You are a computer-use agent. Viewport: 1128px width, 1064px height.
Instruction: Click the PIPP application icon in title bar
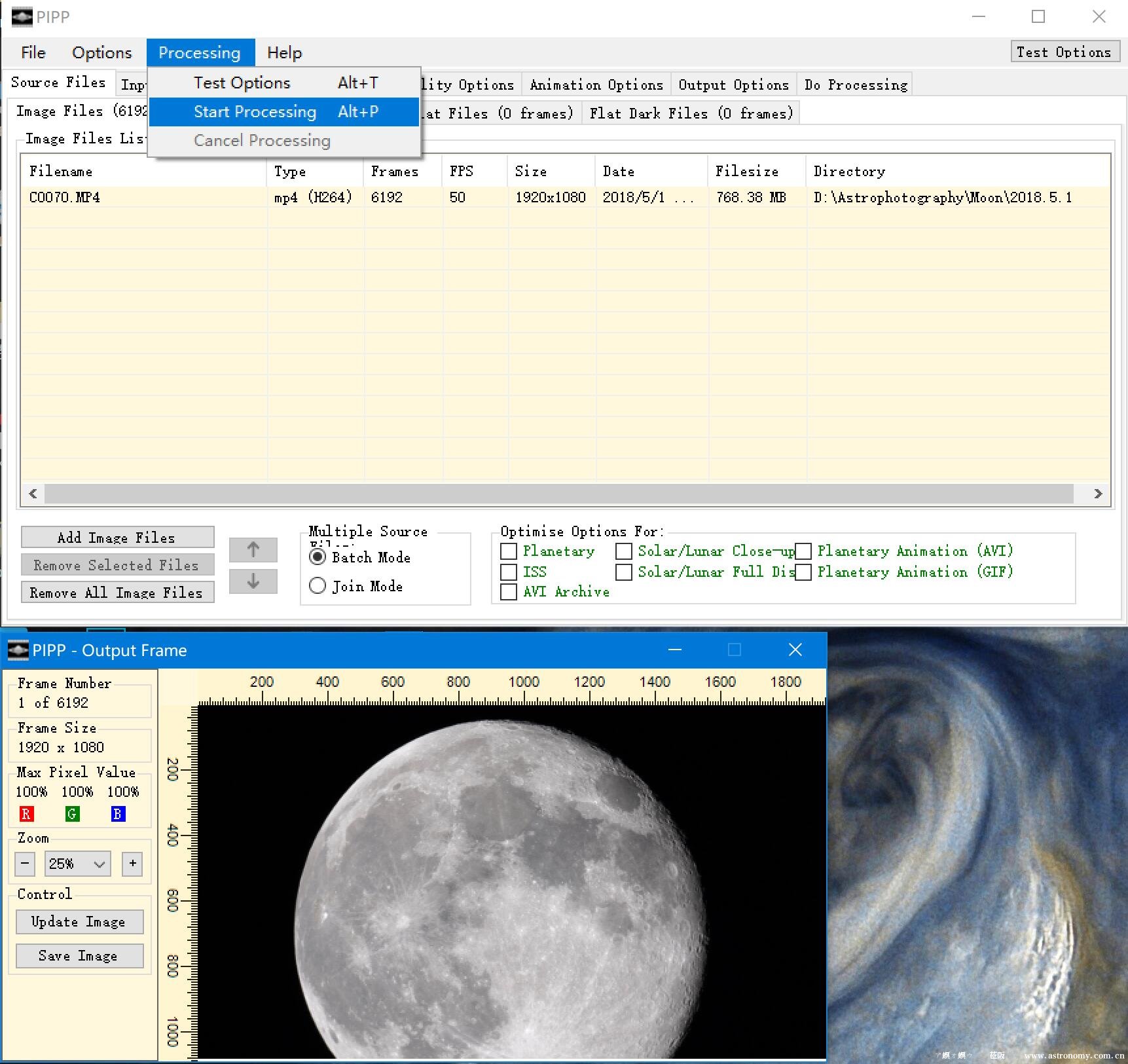22,16
